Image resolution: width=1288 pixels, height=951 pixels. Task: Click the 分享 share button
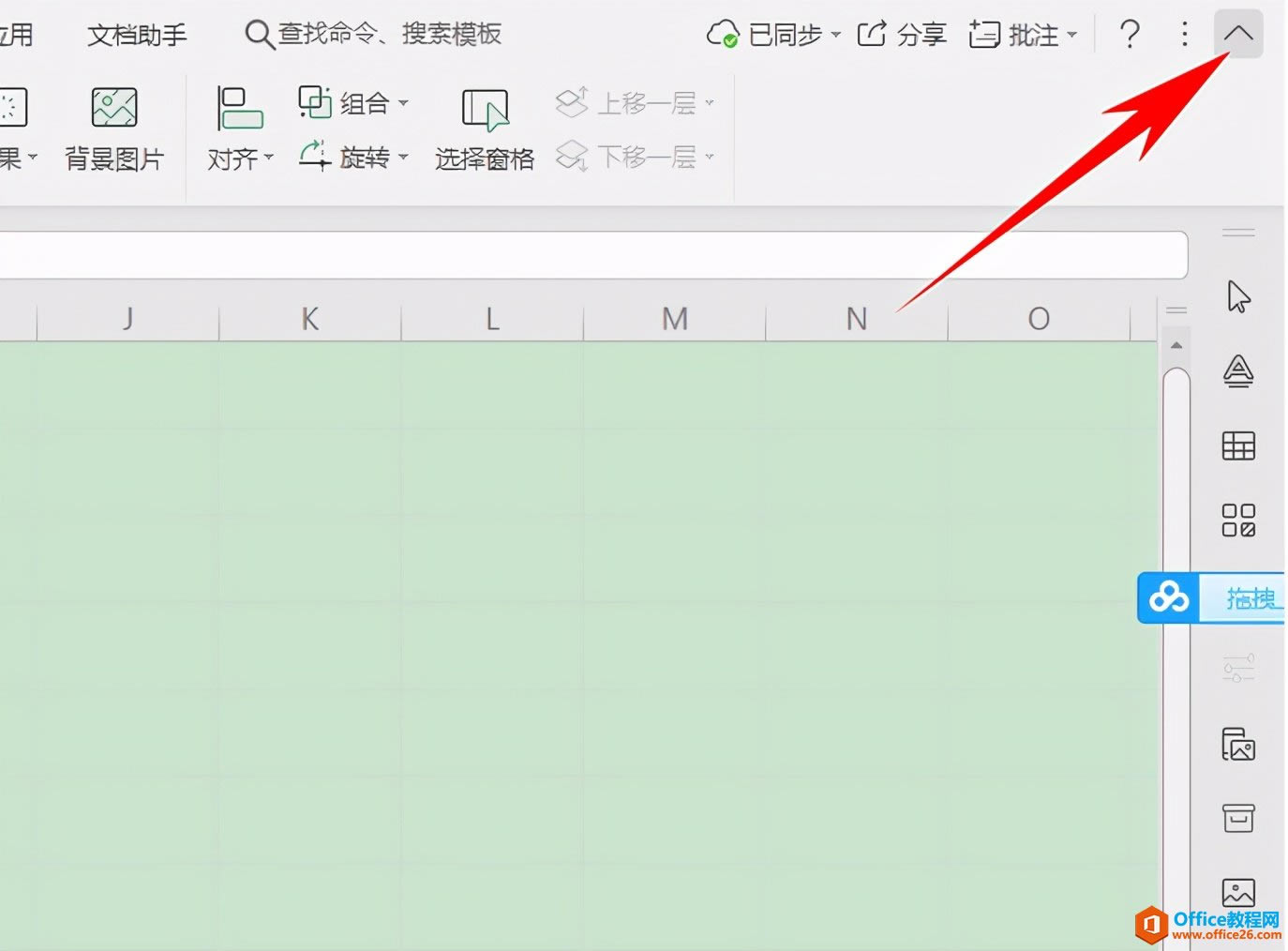coord(902,35)
